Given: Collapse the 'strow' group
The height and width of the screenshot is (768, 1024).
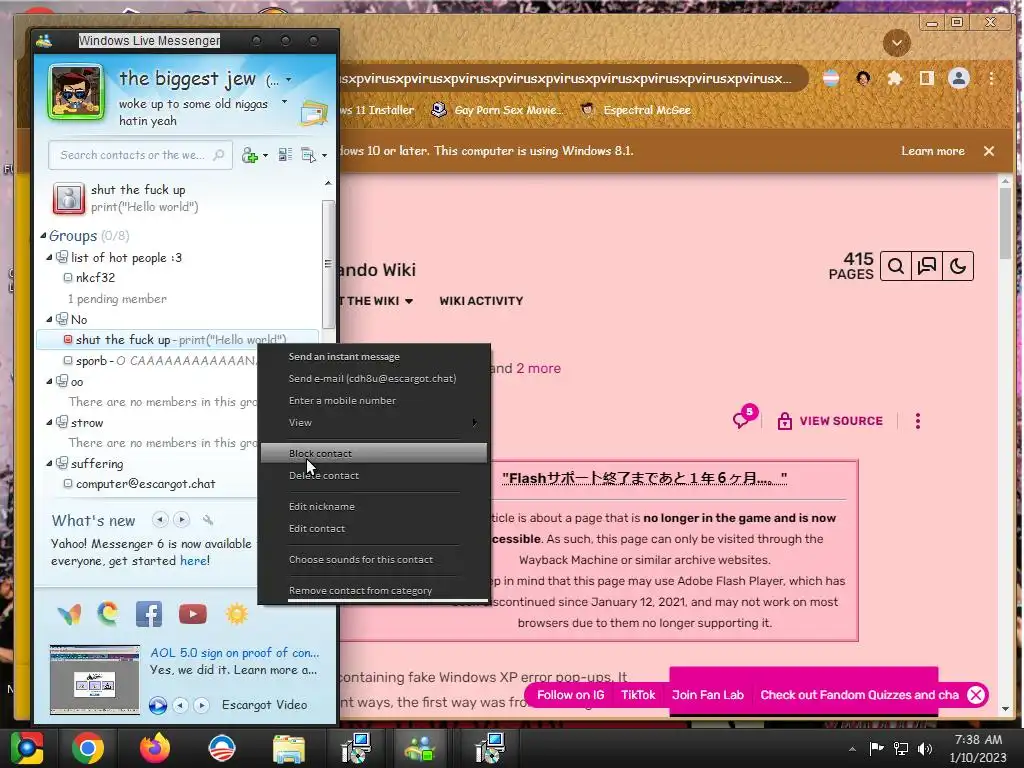Looking at the screenshot, I should (49, 423).
